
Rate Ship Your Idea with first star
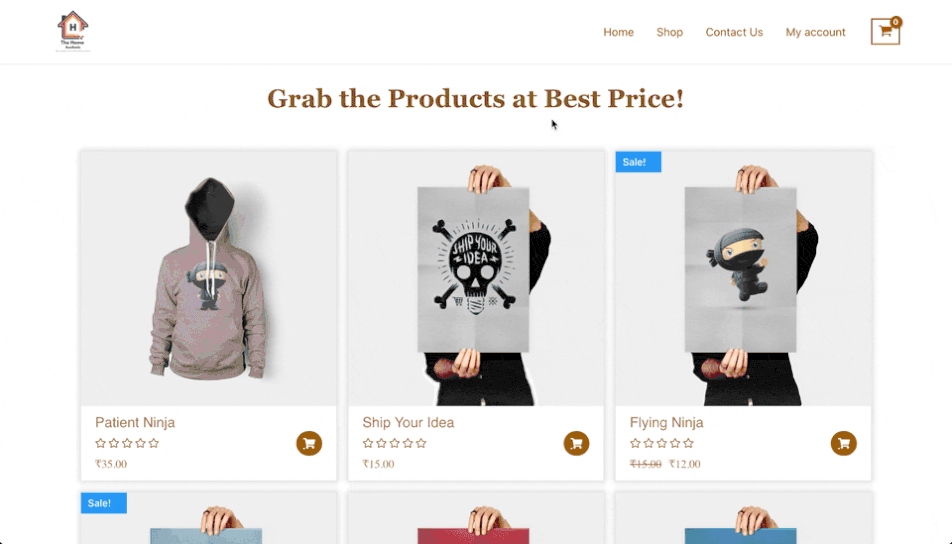(368, 443)
